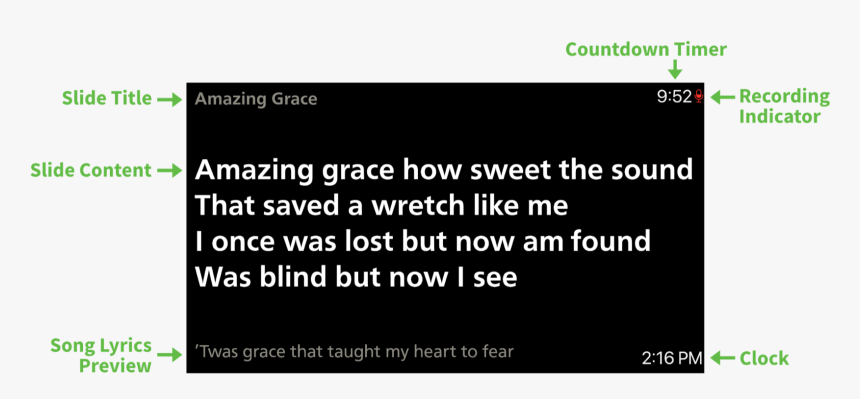The width and height of the screenshot is (860, 399).
Task: Click the line 'That saved a wretch like me'
Action: click(x=381, y=206)
